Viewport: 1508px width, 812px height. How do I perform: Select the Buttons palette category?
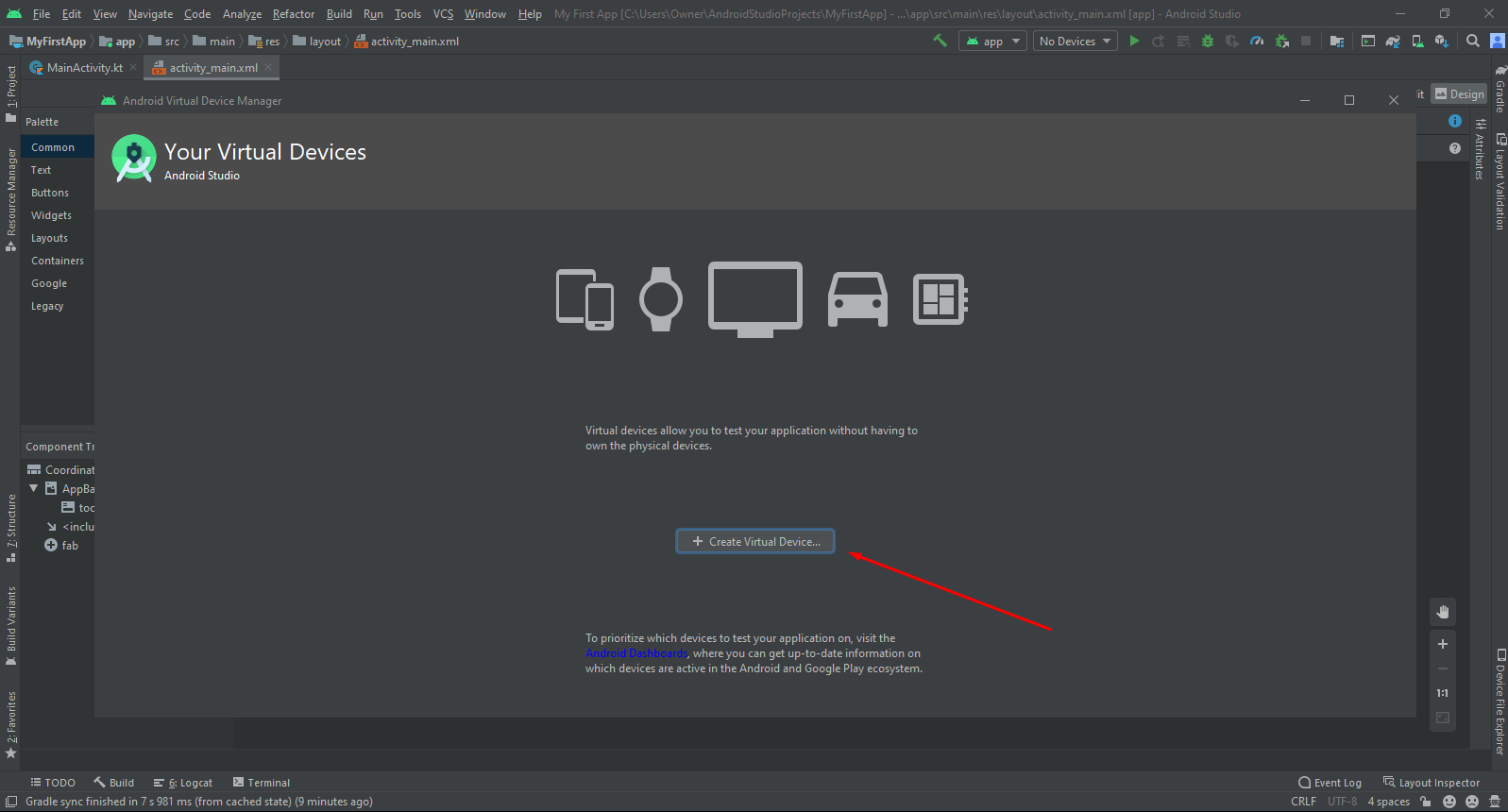58,193
